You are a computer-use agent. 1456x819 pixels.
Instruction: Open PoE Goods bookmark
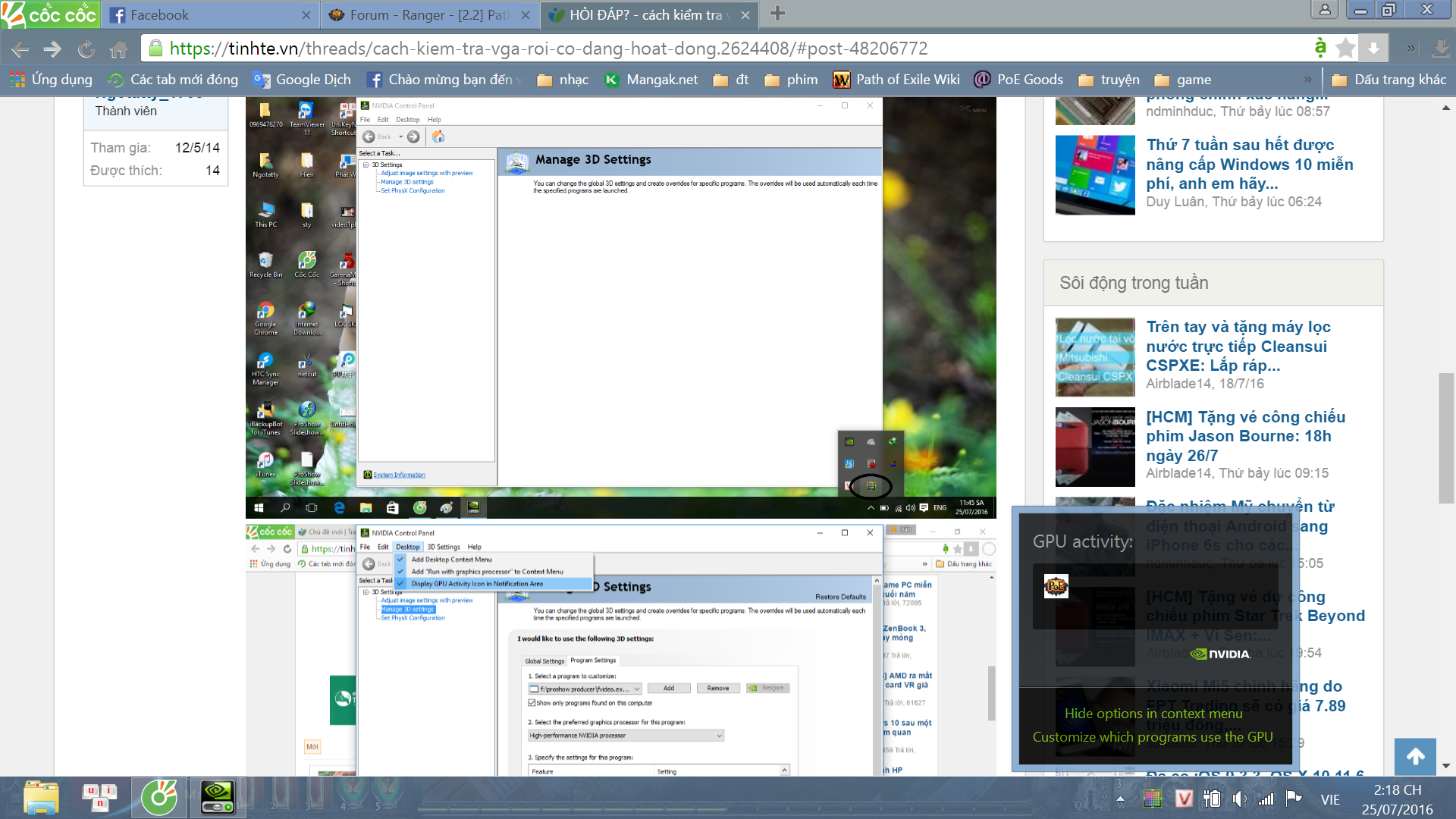[1018, 80]
